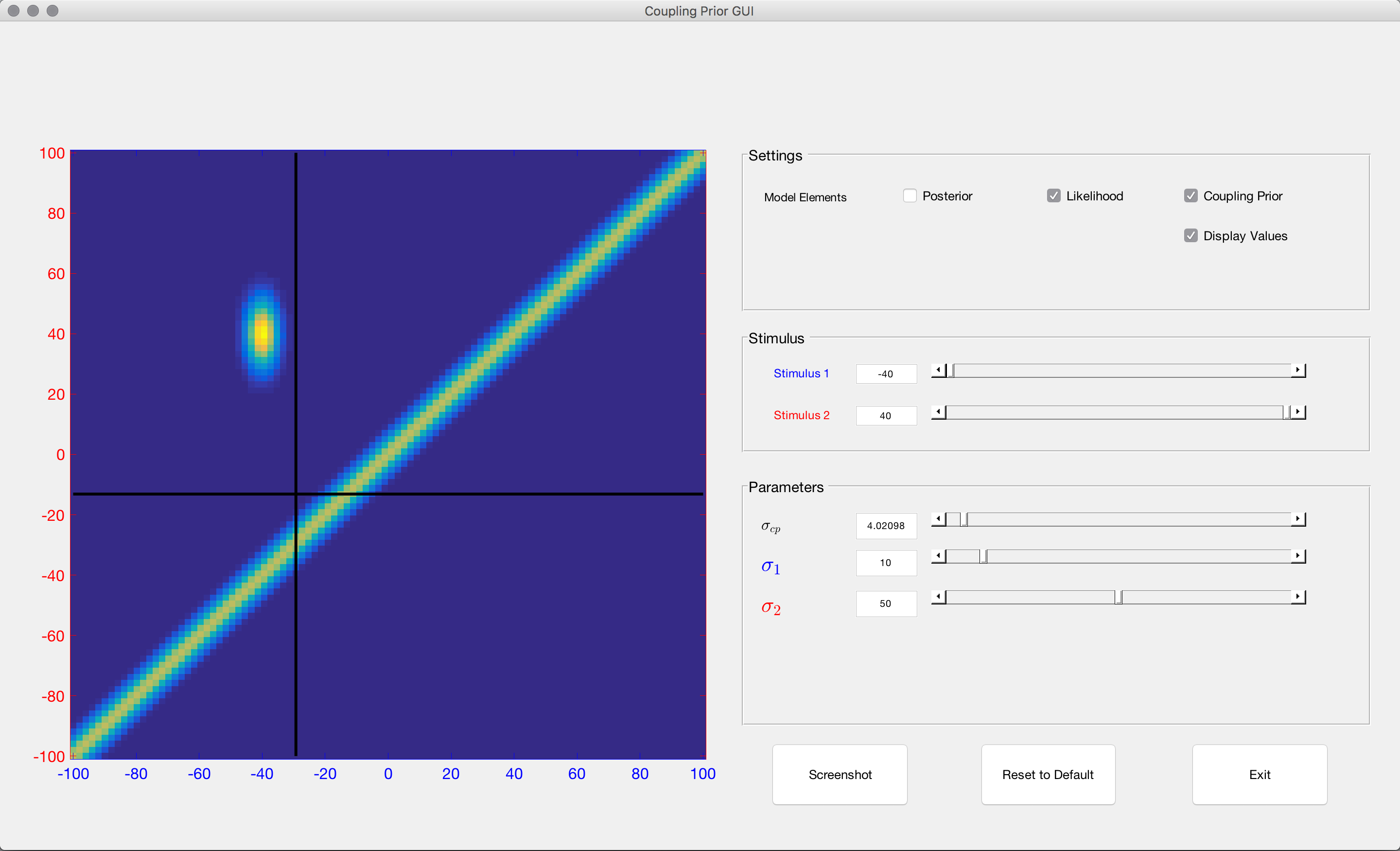1400x851 pixels.
Task: Enable the Posterior checkbox
Action: point(910,195)
